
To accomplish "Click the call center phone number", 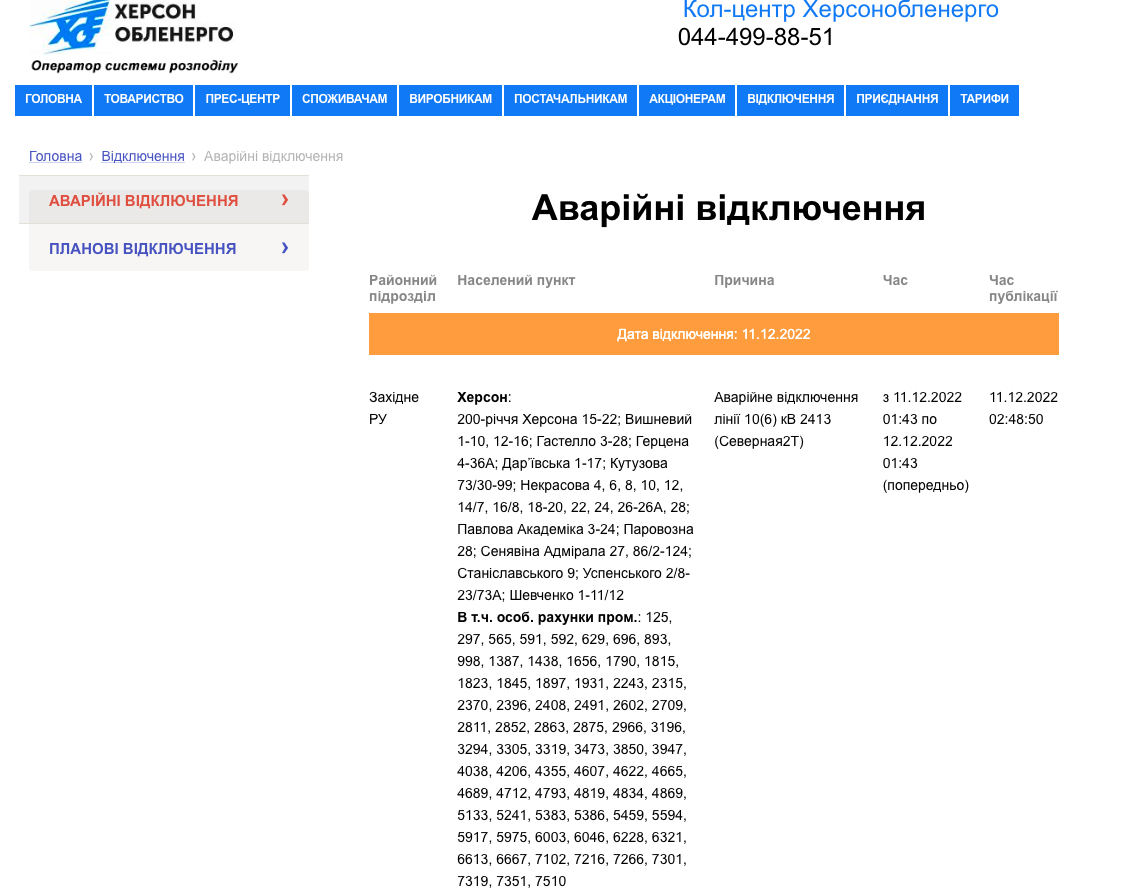I will 755,38.
